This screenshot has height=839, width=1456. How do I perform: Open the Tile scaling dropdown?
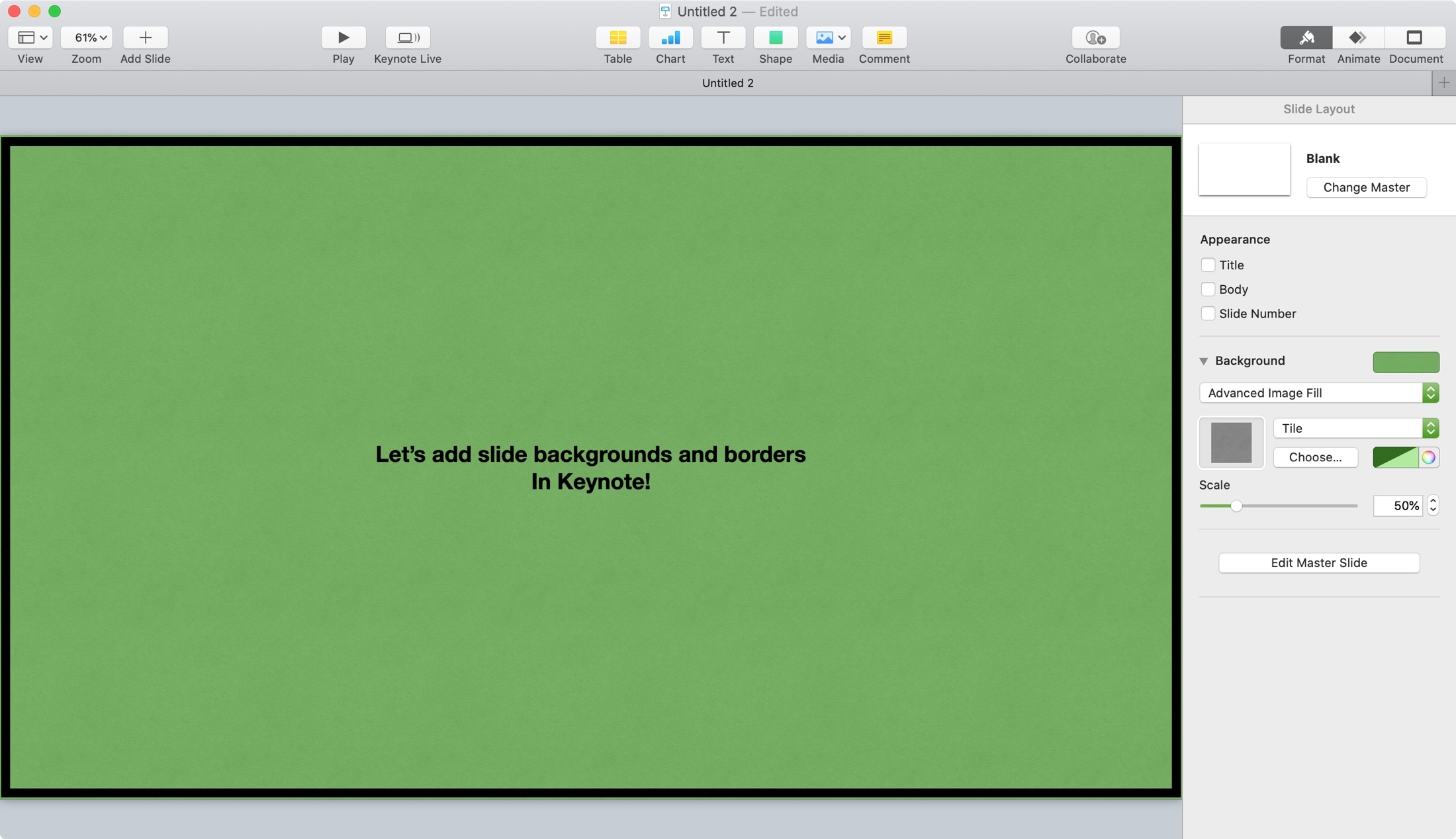[x=1356, y=428]
